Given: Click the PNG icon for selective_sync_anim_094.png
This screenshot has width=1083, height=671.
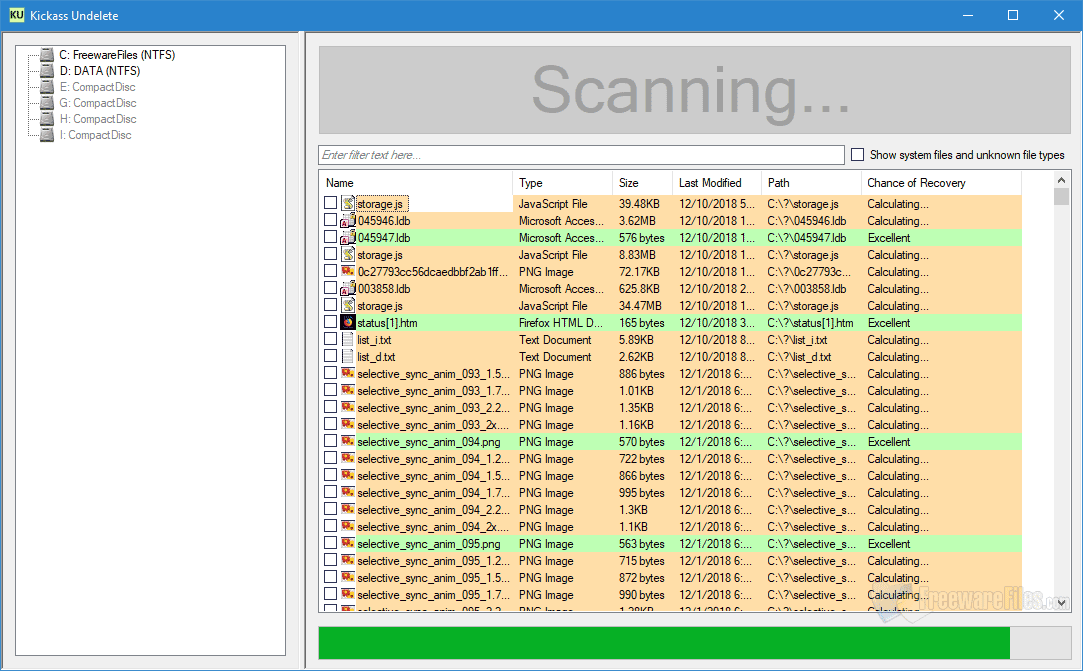Looking at the screenshot, I should (348, 442).
